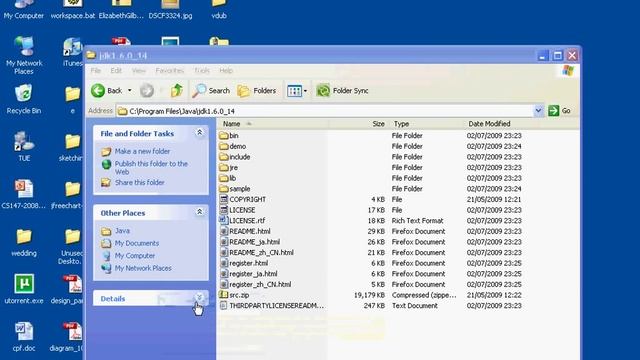Sort by the Type column header

tap(426, 124)
